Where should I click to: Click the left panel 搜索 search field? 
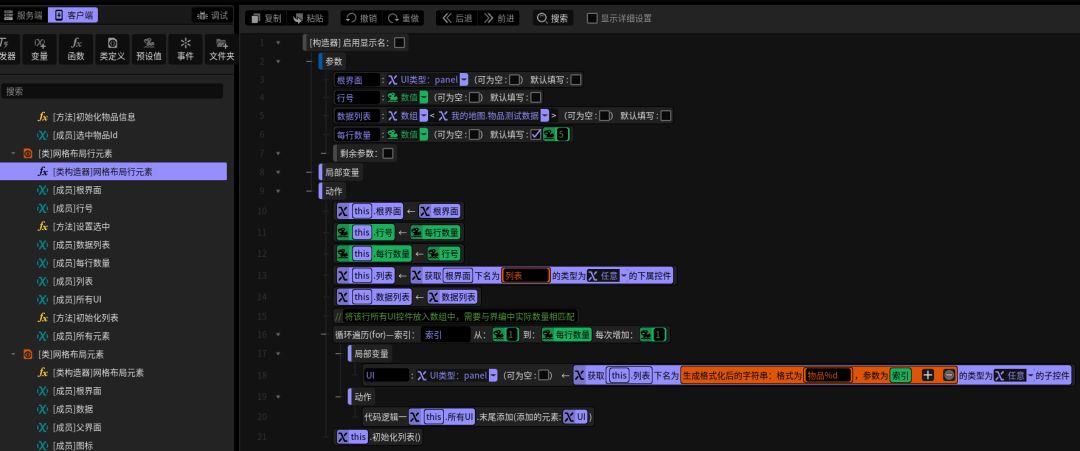point(112,91)
